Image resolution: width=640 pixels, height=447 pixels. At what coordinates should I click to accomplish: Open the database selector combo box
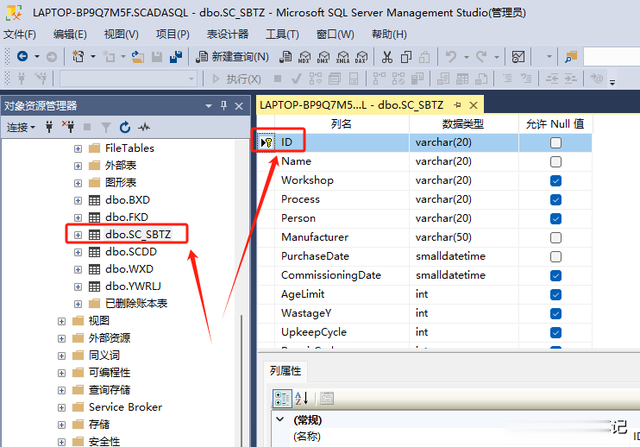coord(128,79)
